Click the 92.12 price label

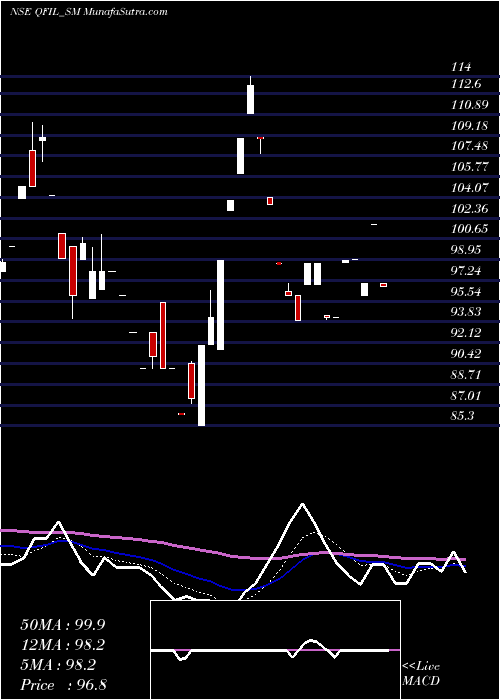pos(466,333)
